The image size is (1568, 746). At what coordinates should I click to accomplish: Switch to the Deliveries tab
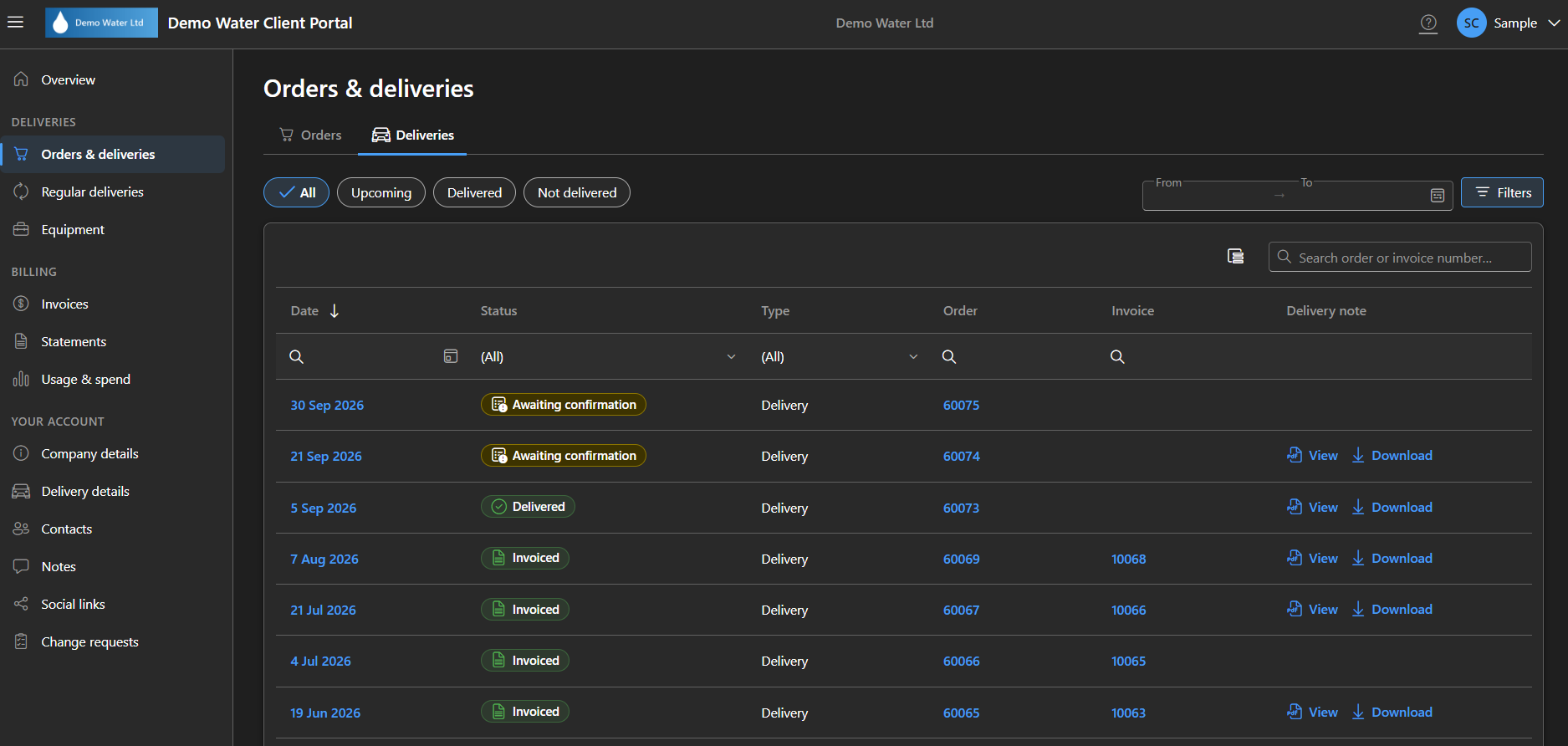tap(412, 135)
